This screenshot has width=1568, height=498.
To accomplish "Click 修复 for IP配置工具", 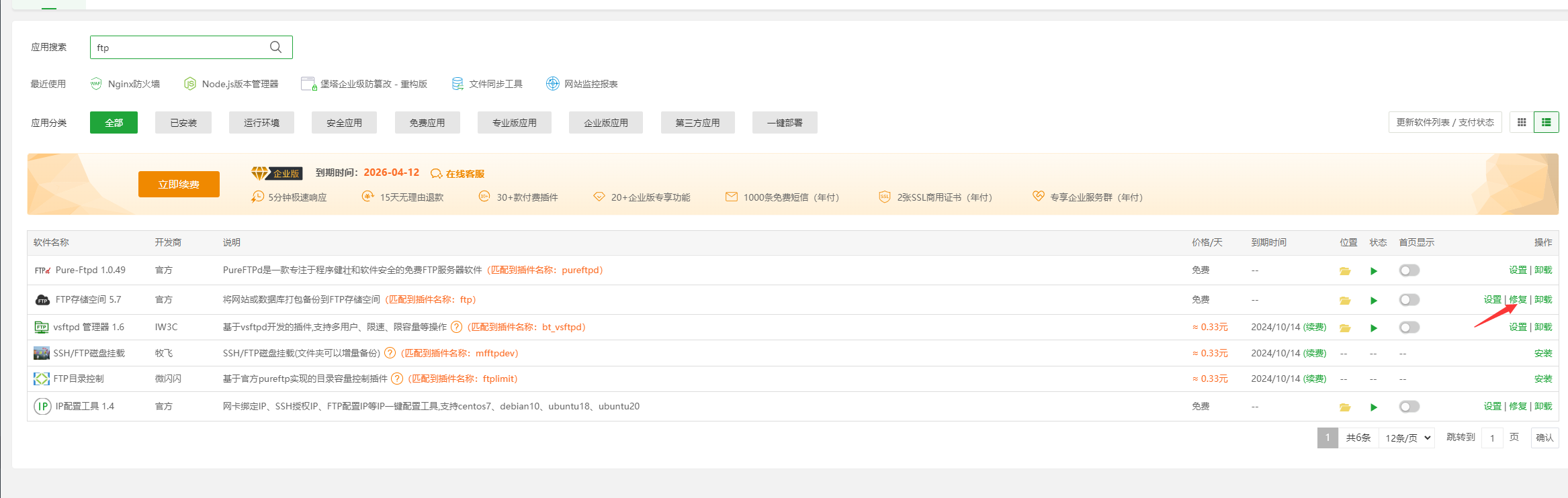I will pyautogui.click(x=1518, y=406).
